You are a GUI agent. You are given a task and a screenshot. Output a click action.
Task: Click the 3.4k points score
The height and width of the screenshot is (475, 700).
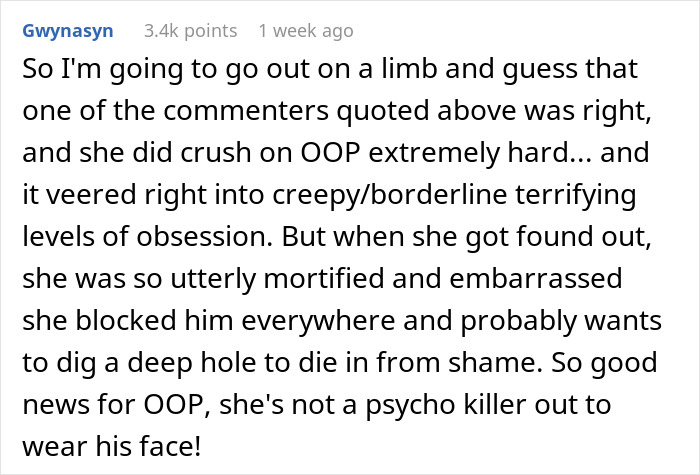tap(190, 31)
